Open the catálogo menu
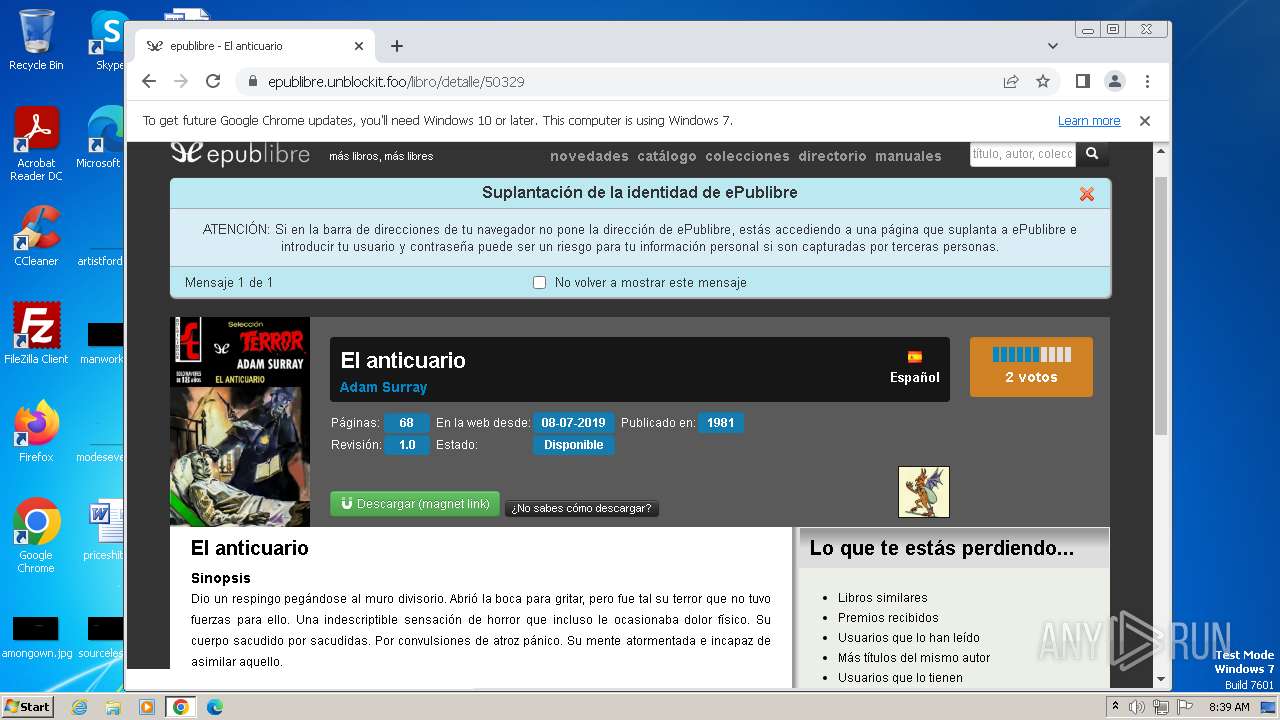Image resolution: width=1280 pixels, height=720 pixels. [x=667, y=156]
